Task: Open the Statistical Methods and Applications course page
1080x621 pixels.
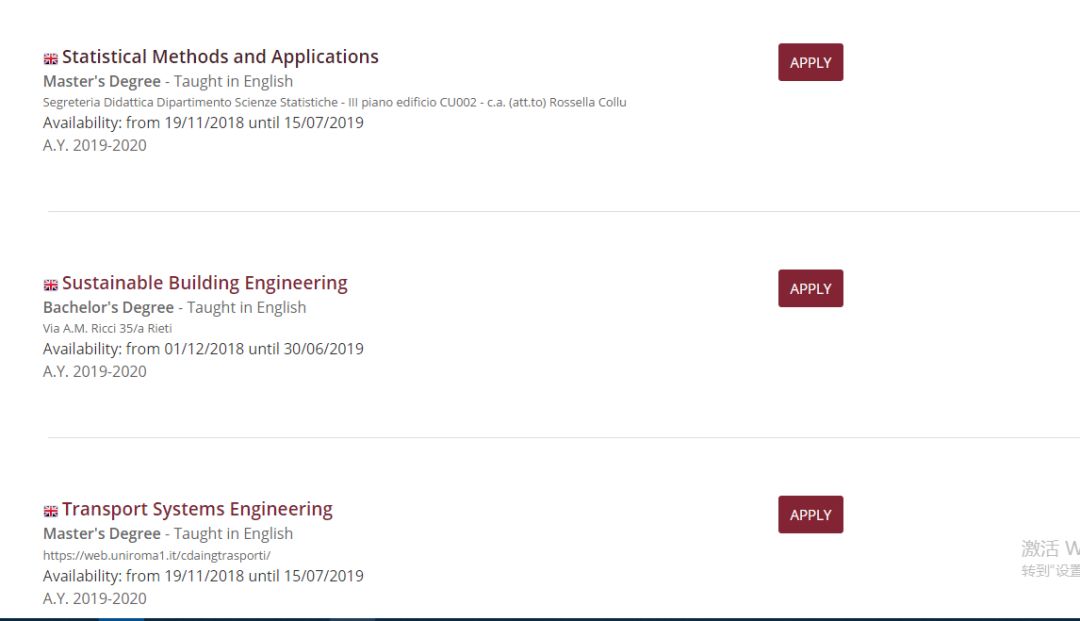Action: (220, 57)
